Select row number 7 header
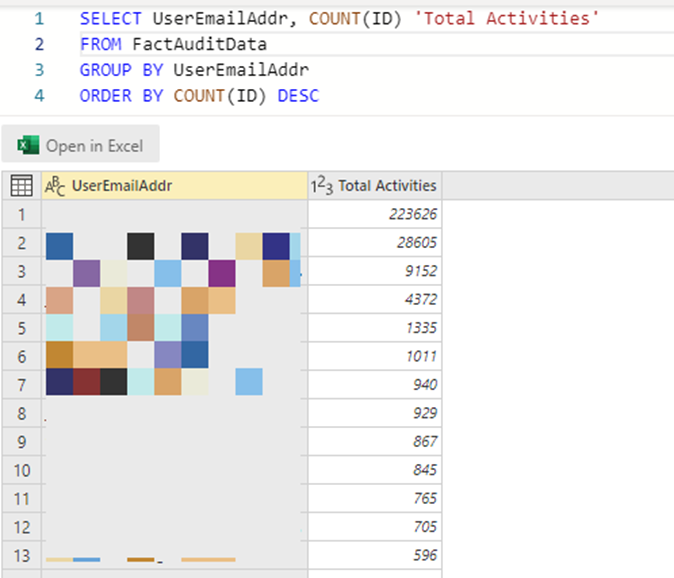Screen dimensions: 674x578 pos(21,385)
